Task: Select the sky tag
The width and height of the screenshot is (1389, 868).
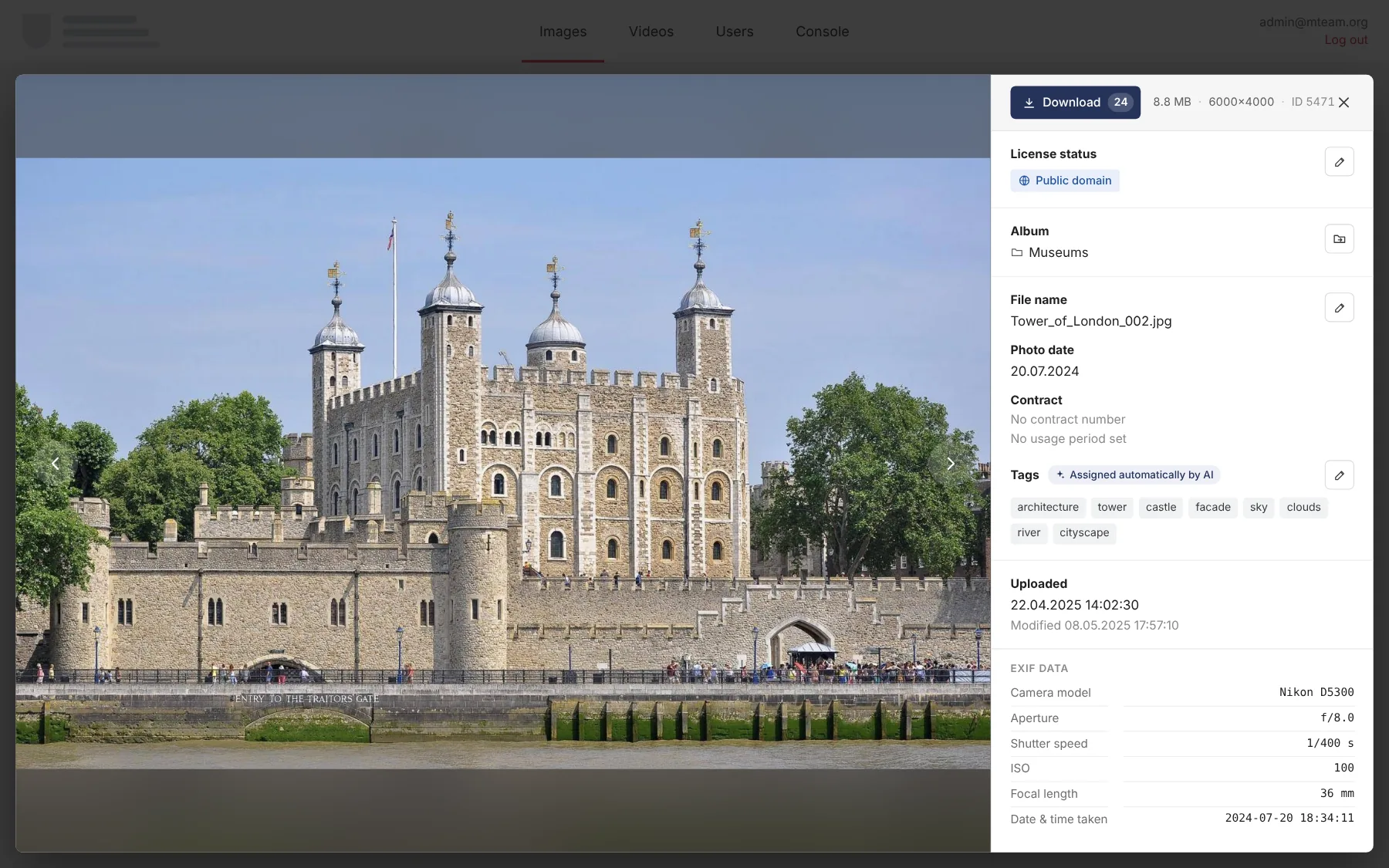Action: click(1259, 508)
